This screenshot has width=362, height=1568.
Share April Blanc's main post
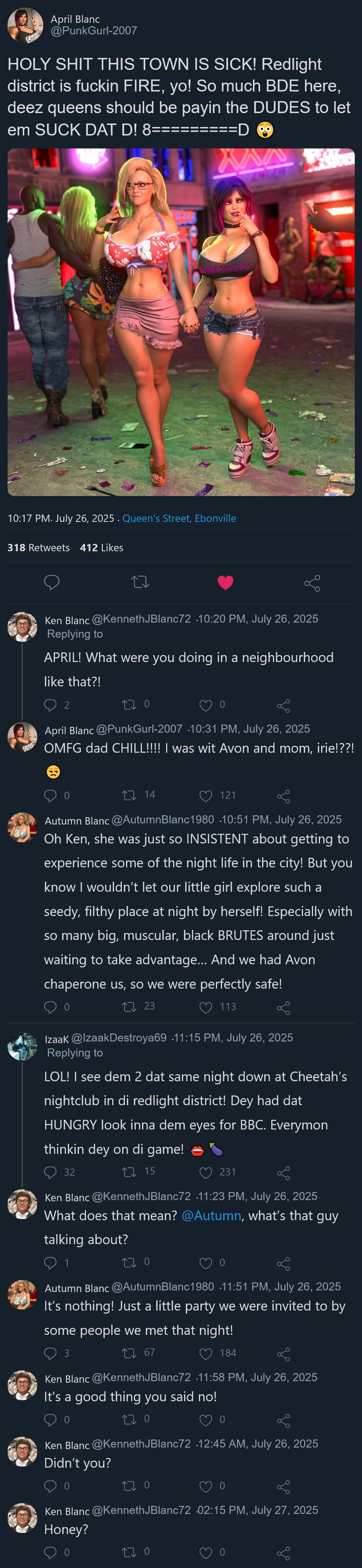312,583
